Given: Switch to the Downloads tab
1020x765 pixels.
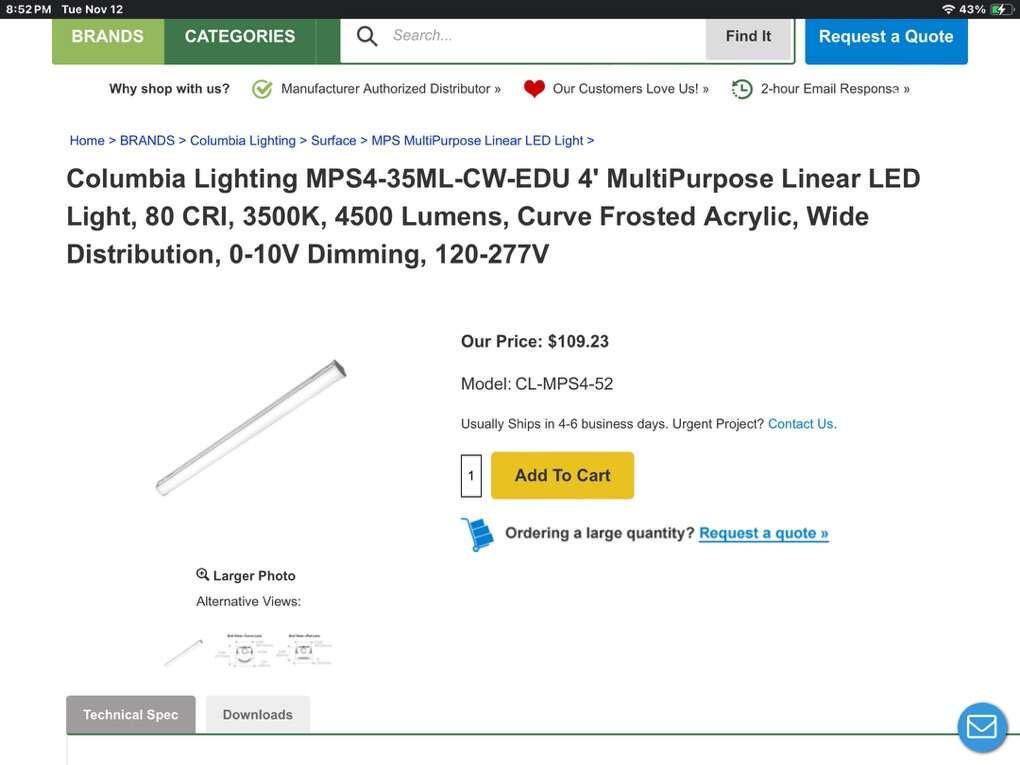Looking at the screenshot, I should click(257, 714).
